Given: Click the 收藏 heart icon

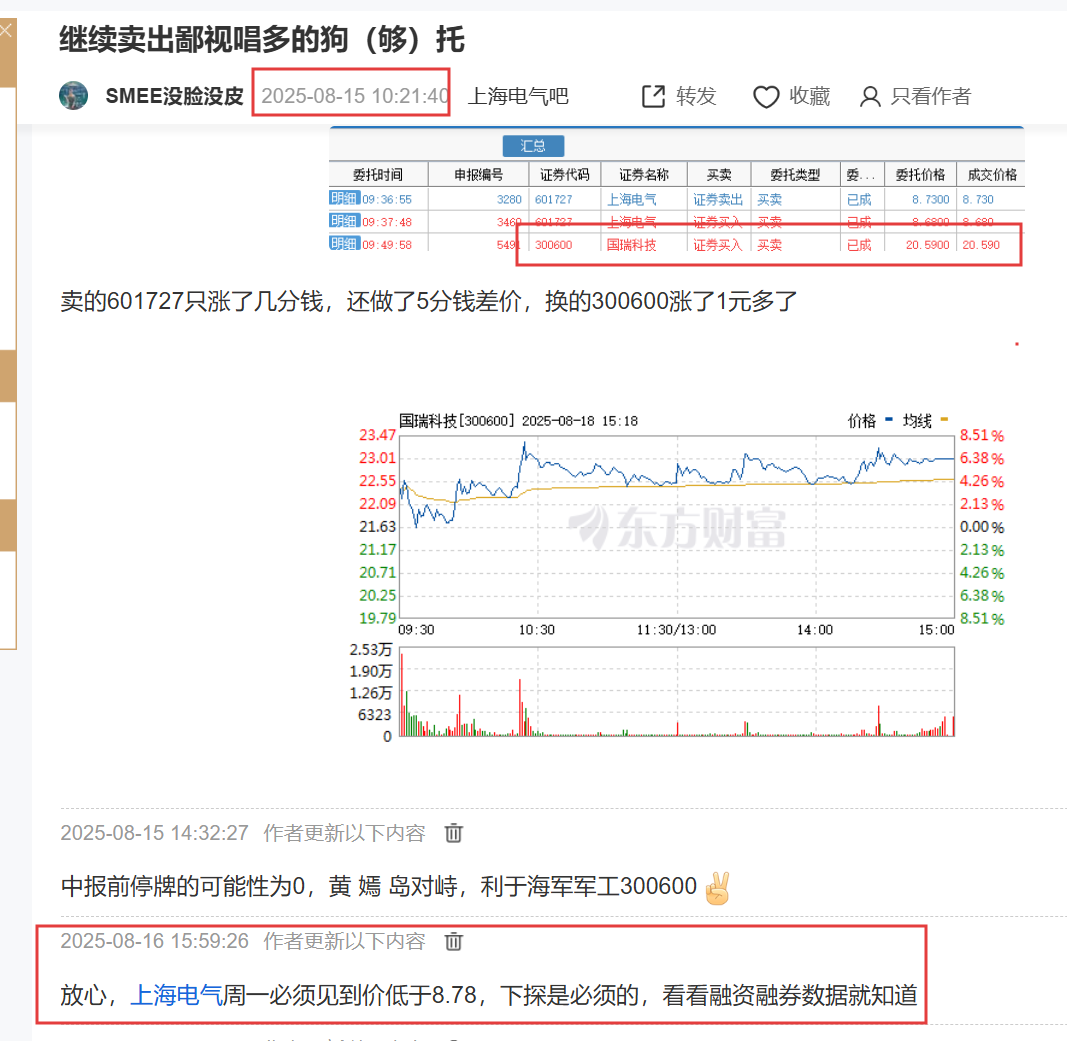Looking at the screenshot, I should [766, 97].
